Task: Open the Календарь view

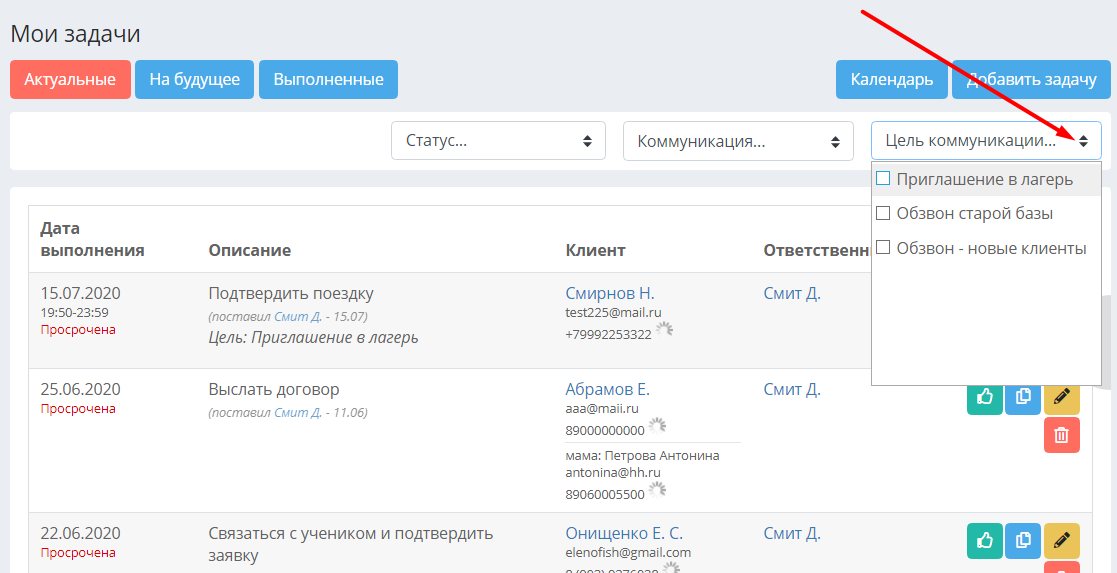Action: point(892,79)
